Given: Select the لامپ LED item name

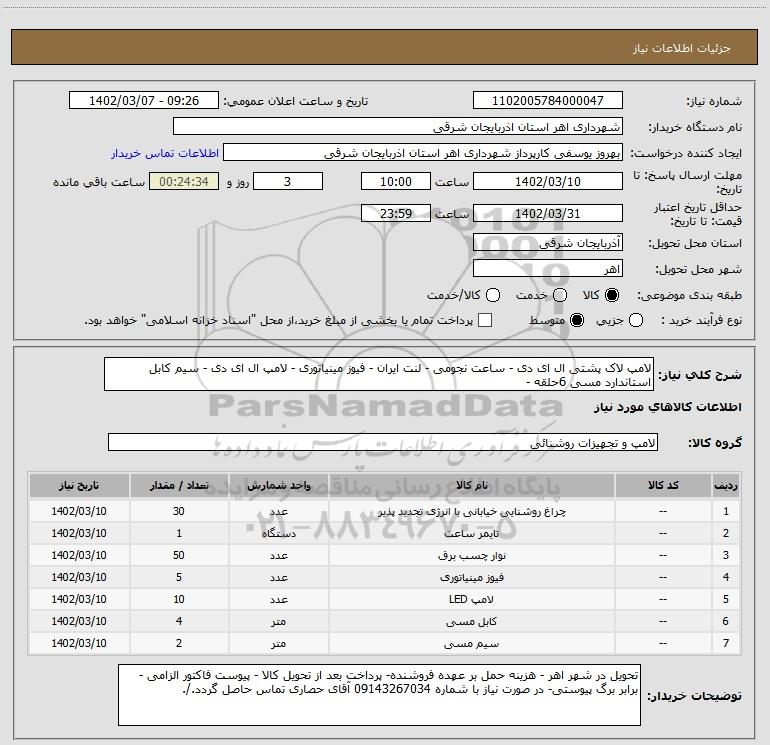Looking at the screenshot, I should [471, 599].
